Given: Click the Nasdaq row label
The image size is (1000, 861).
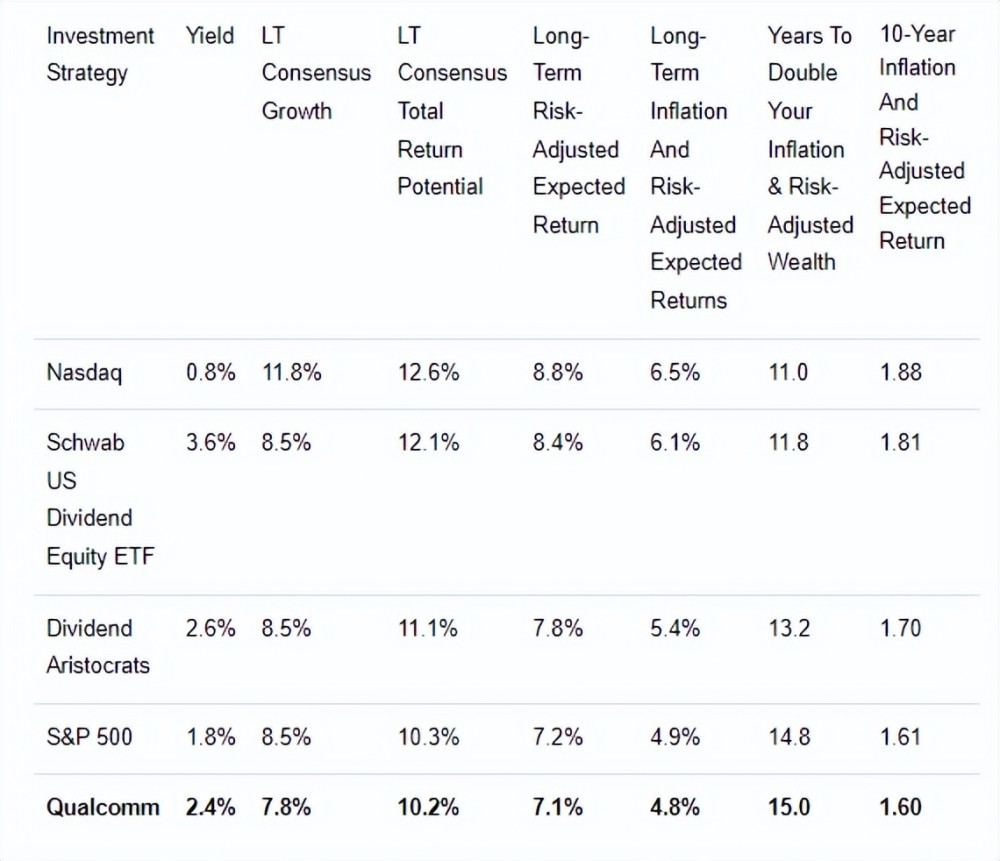Looking at the screenshot, I should pos(84,373).
